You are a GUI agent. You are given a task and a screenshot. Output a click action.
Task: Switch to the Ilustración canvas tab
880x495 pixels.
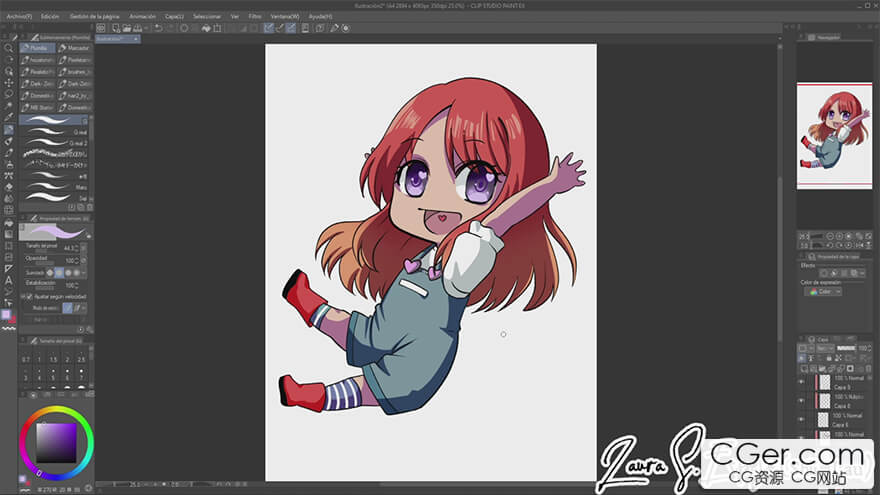(x=117, y=39)
